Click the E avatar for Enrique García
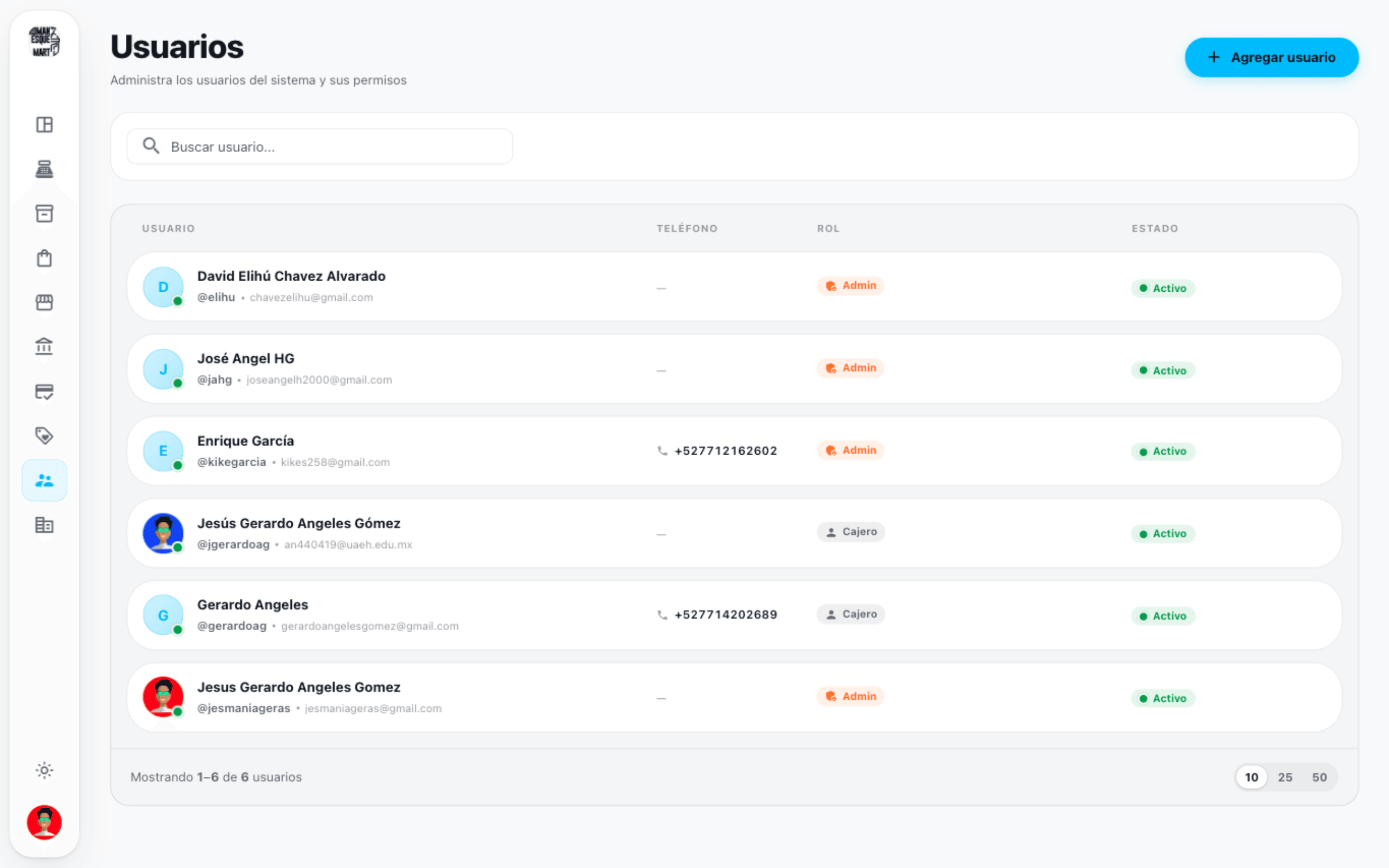The image size is (1389, 868). (163, 451)
